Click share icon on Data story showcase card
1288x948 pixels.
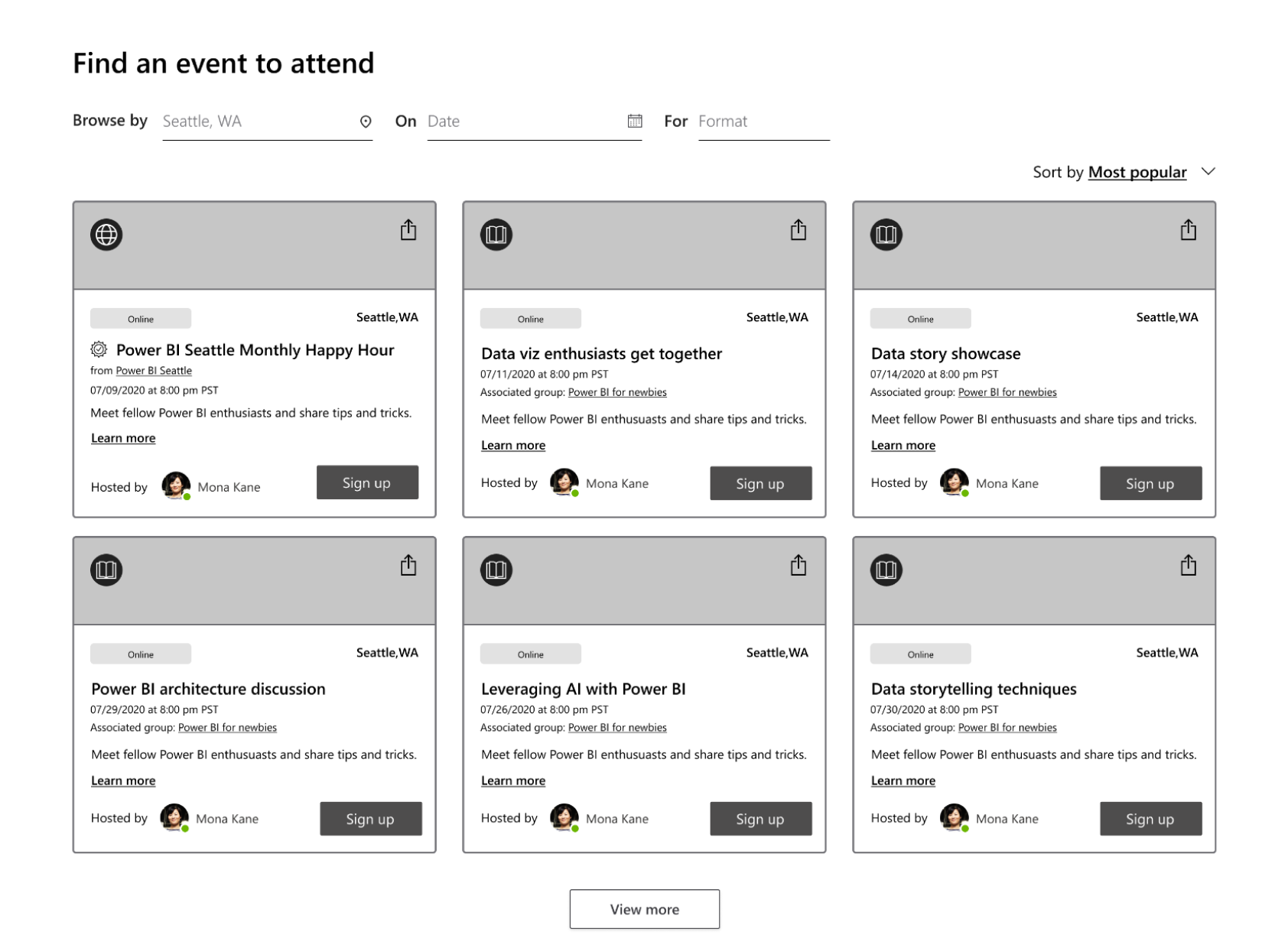1188,230
